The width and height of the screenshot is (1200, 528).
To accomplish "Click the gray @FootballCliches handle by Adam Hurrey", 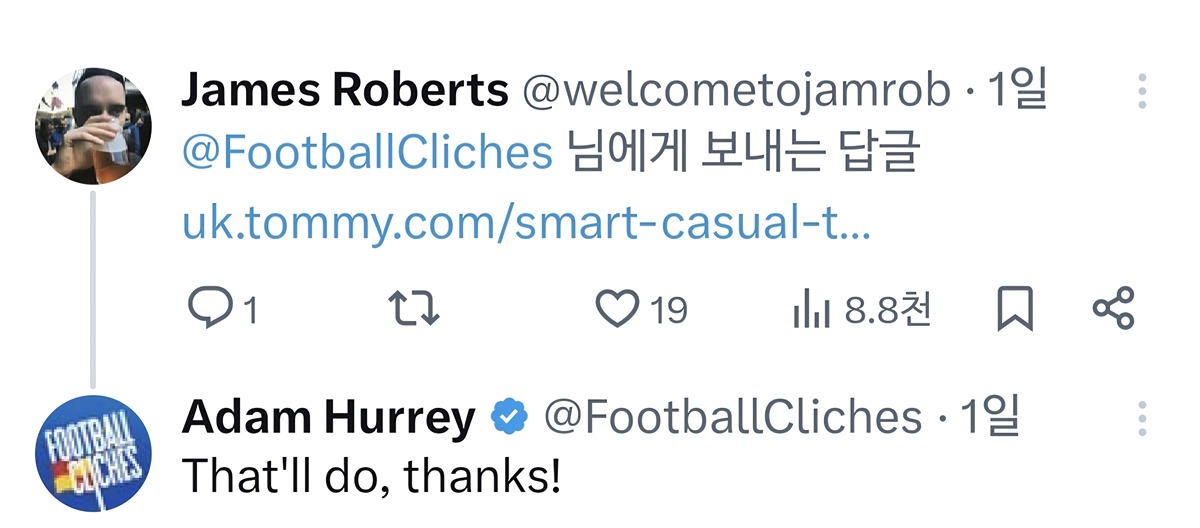I will click(732, 419).
